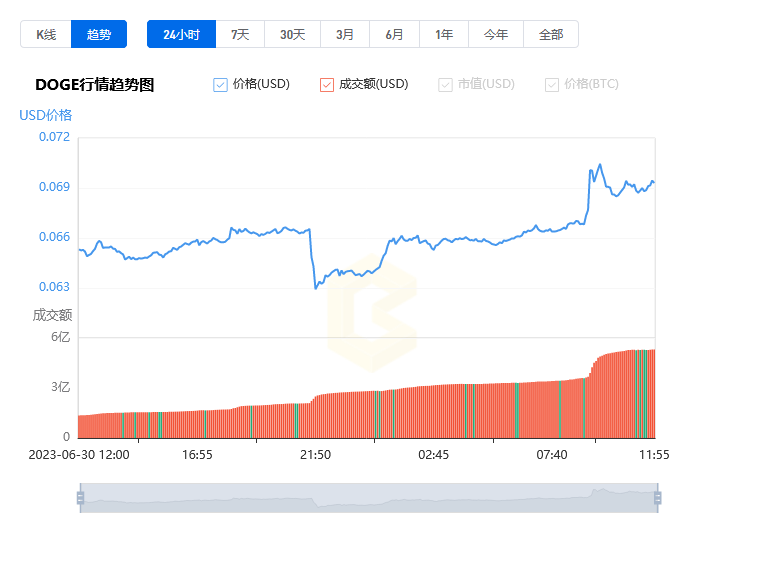780x563 pixels.
Task: Toggle the 成交额(USD) series checkbox
Action: [x=327, y=85]
